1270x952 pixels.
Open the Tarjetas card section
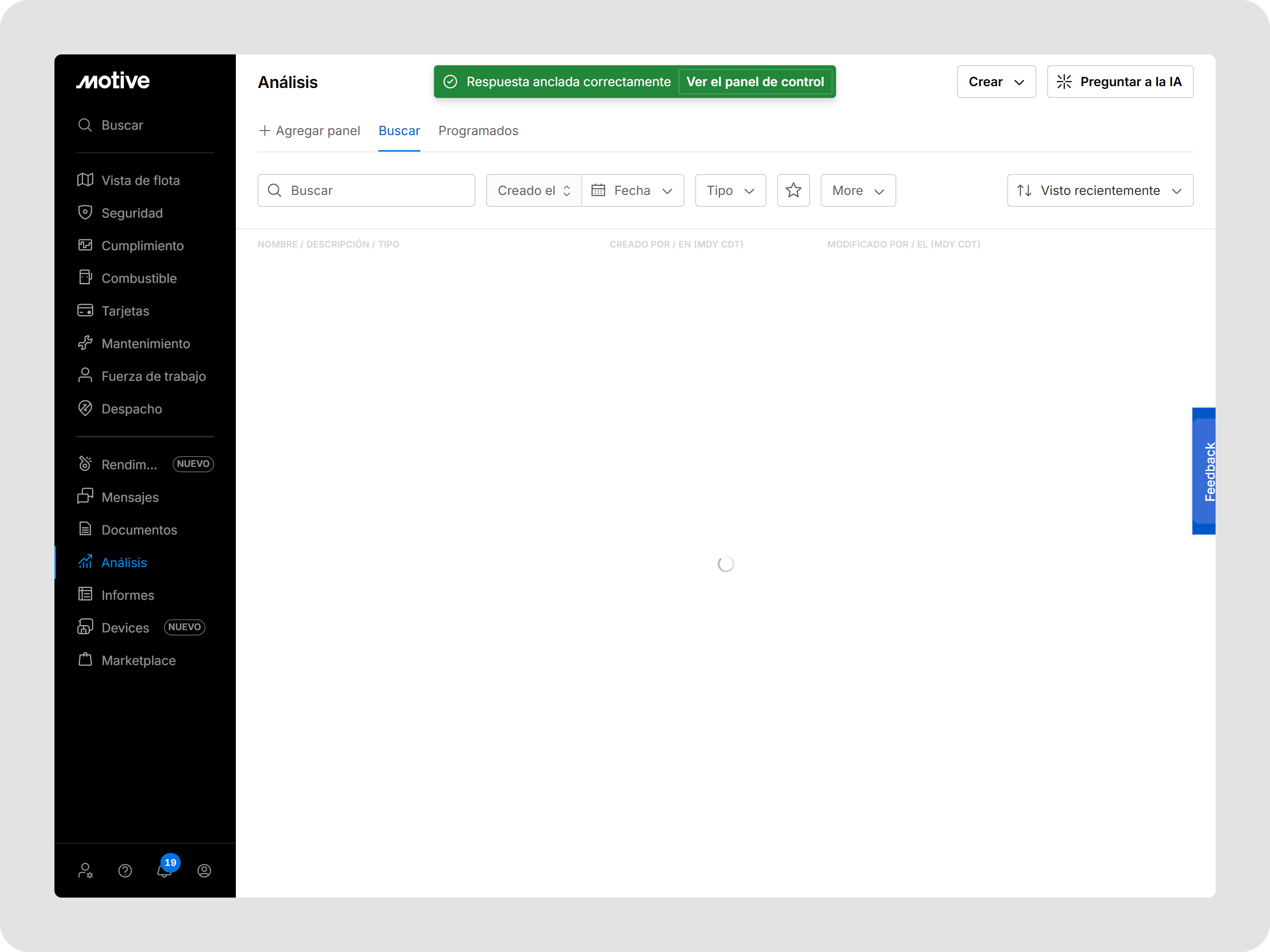click(125, 311)
